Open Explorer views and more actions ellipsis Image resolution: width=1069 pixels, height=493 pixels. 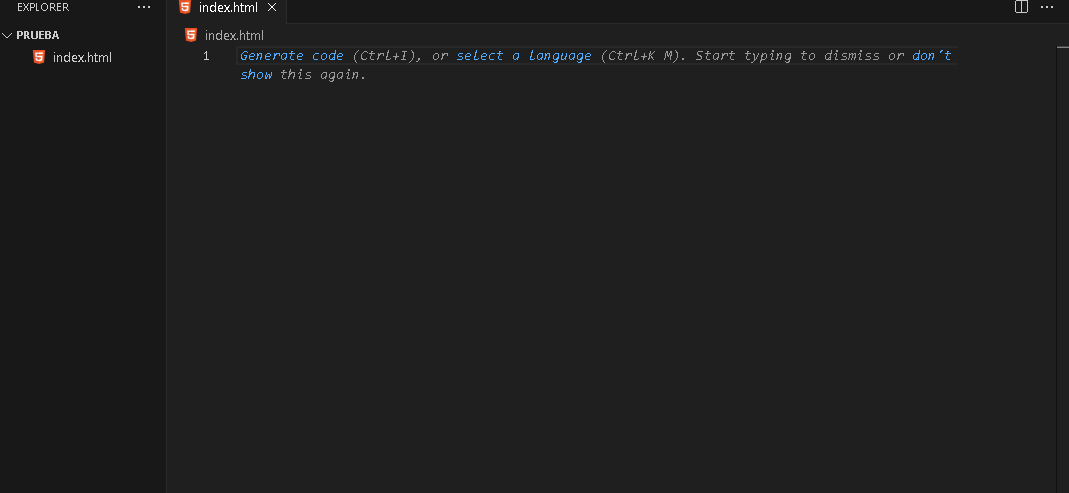tap(144, 8)
